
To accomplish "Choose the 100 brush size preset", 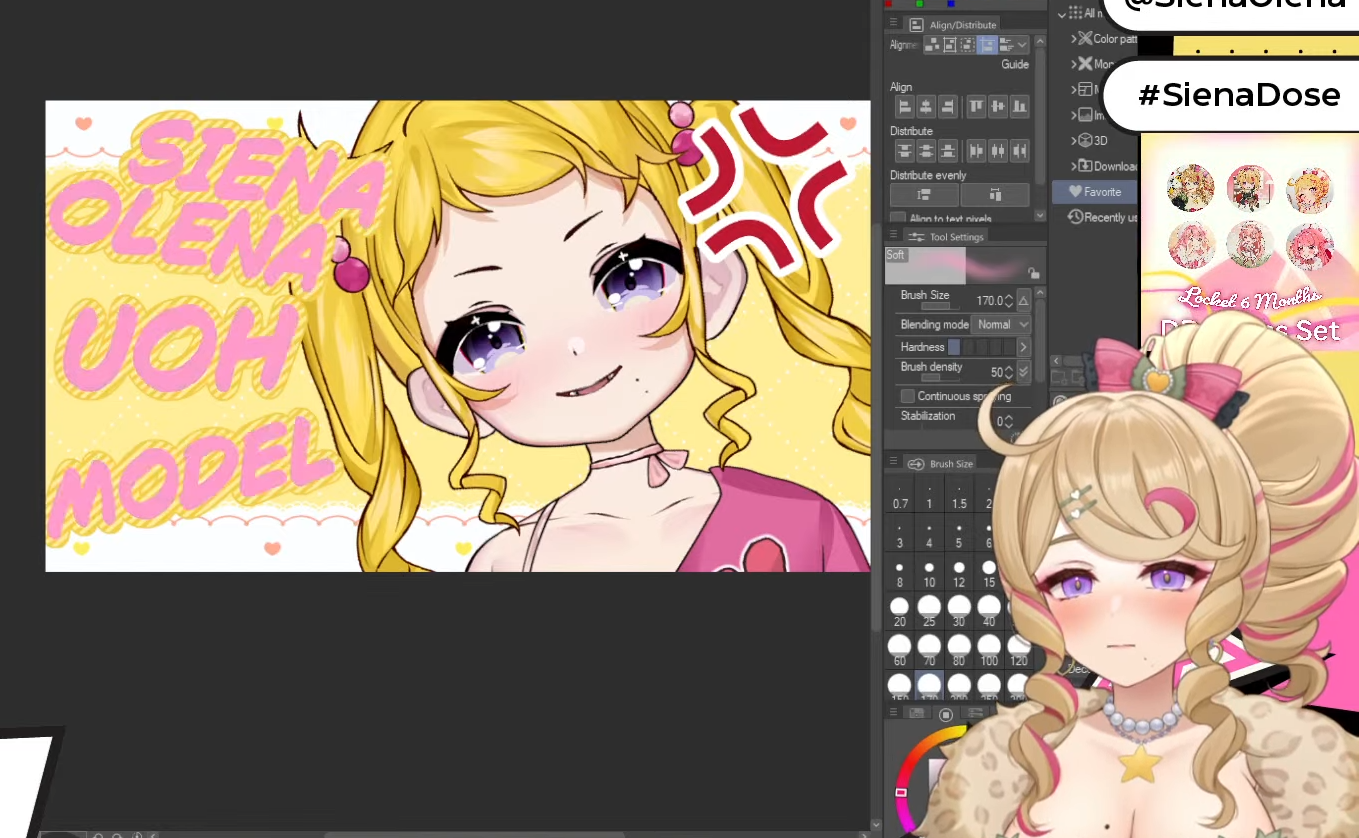I will 989,651.
